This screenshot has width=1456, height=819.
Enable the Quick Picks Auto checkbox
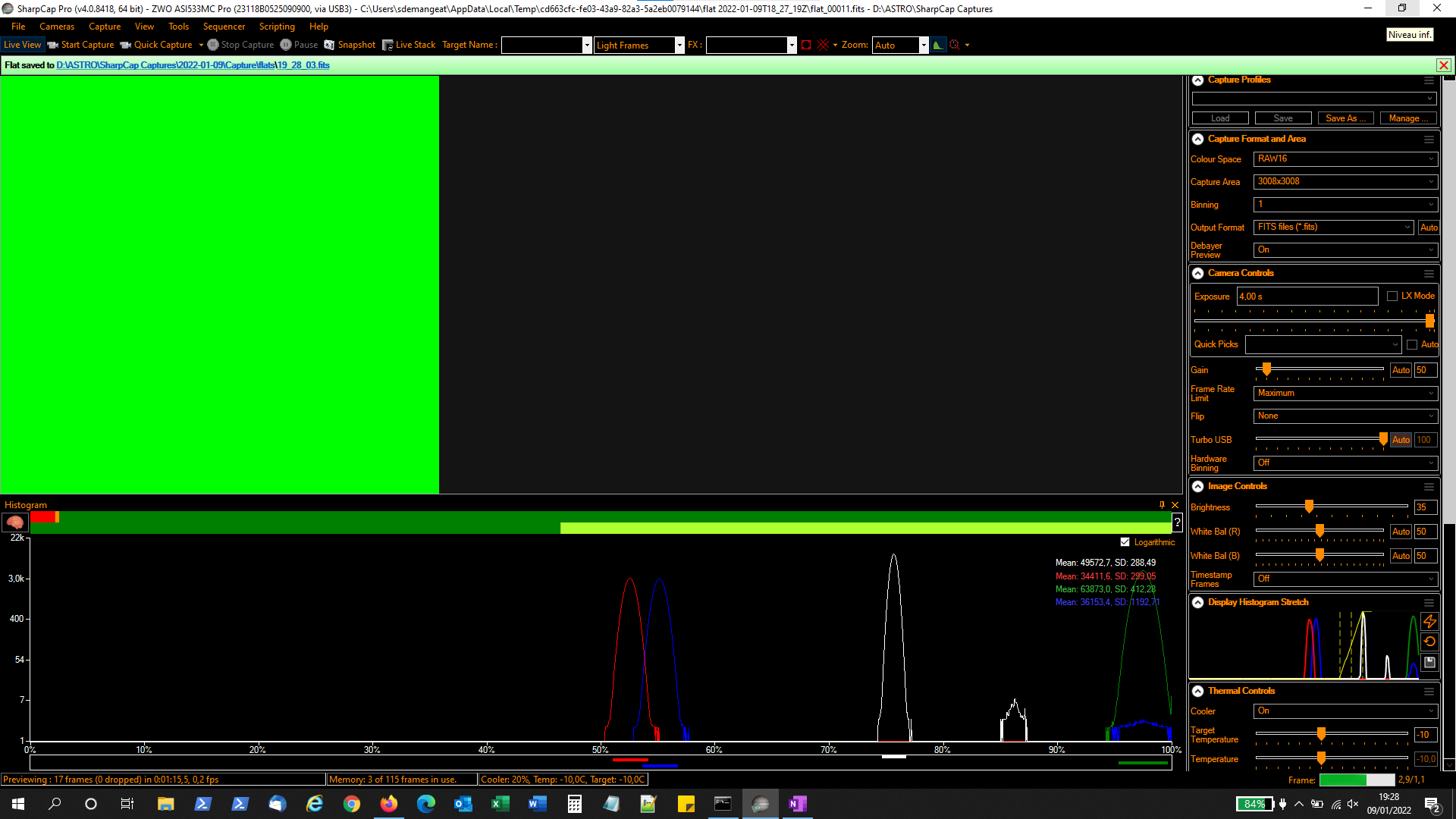tap(1412, 345)
